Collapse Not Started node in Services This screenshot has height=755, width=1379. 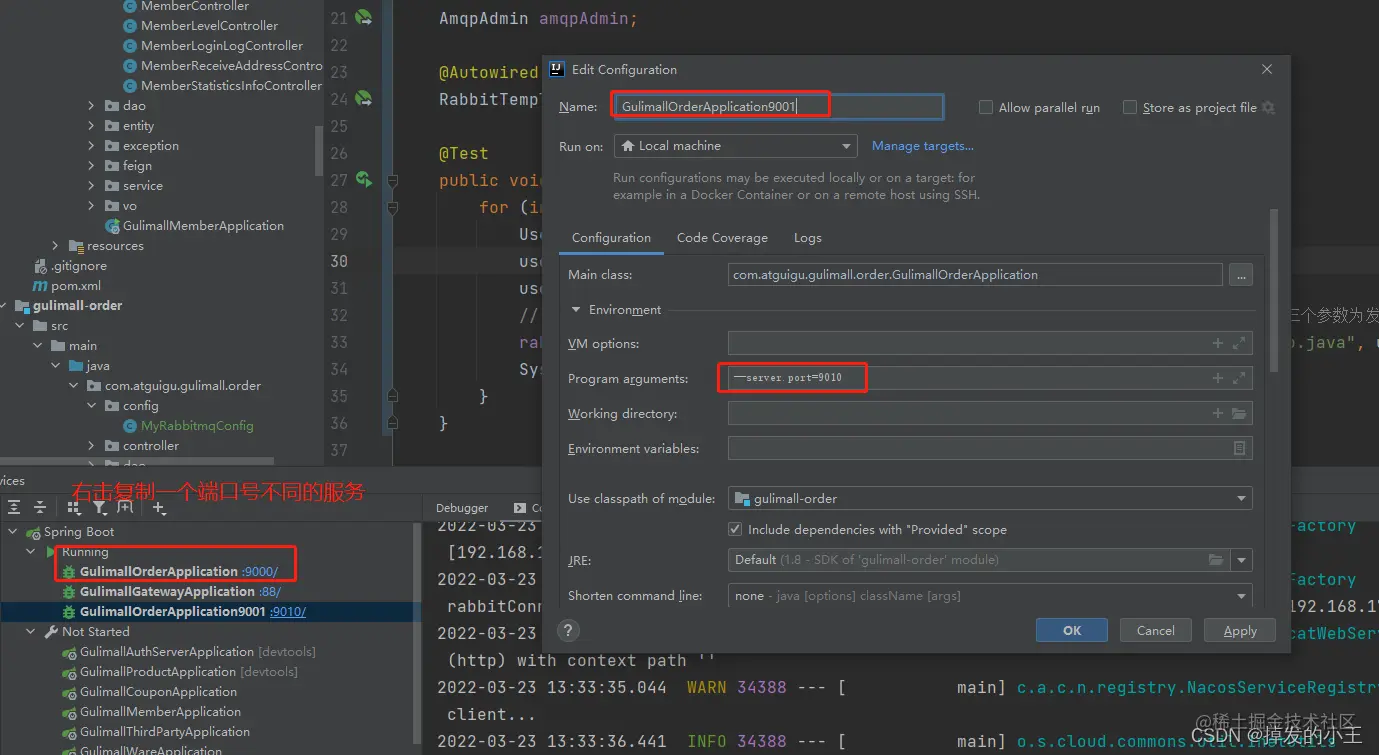tap(32, 632)
